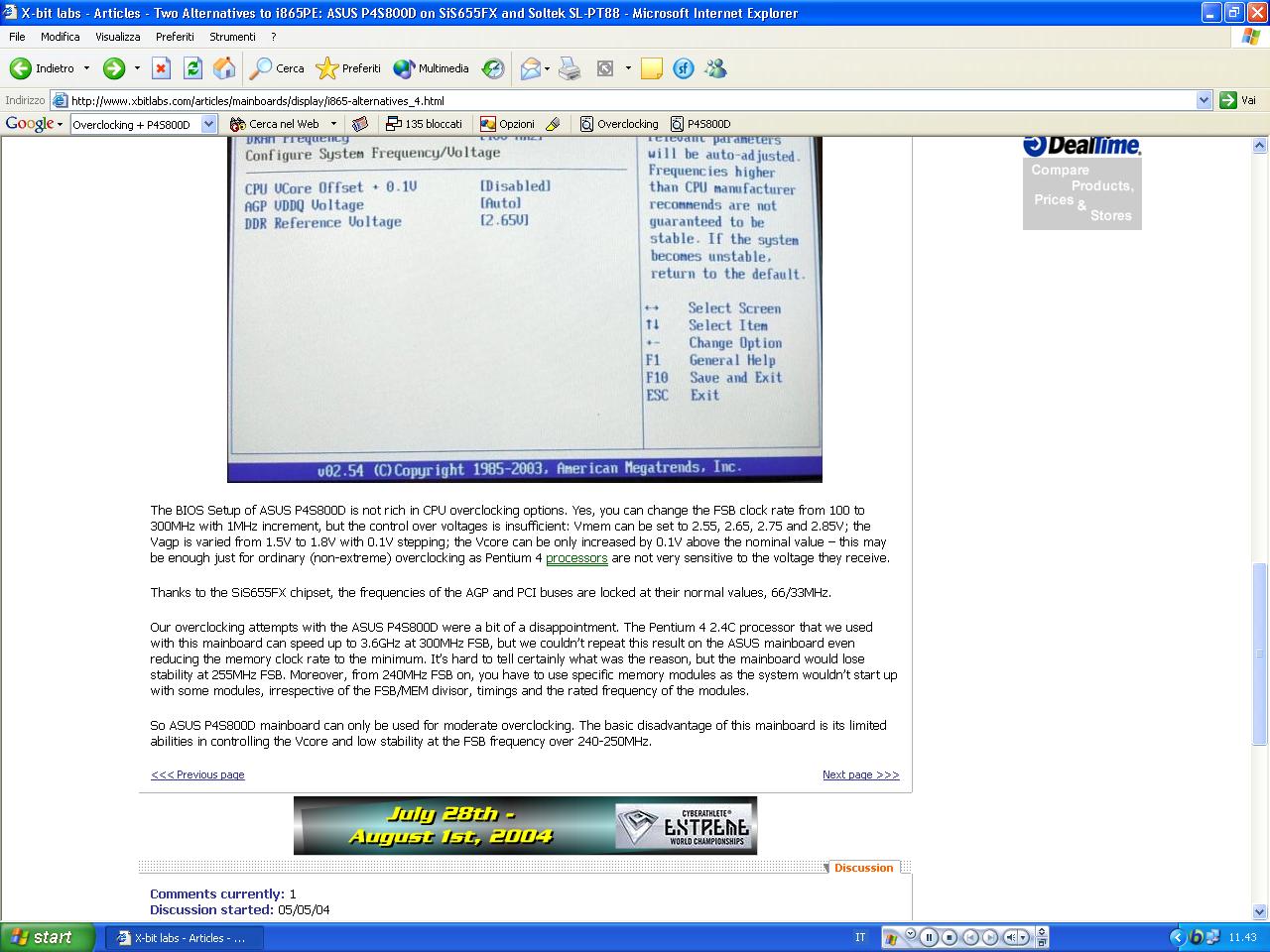Open the Cerca search pane
This screenshot has height=952, width=1270.
[x=277, y=68]
